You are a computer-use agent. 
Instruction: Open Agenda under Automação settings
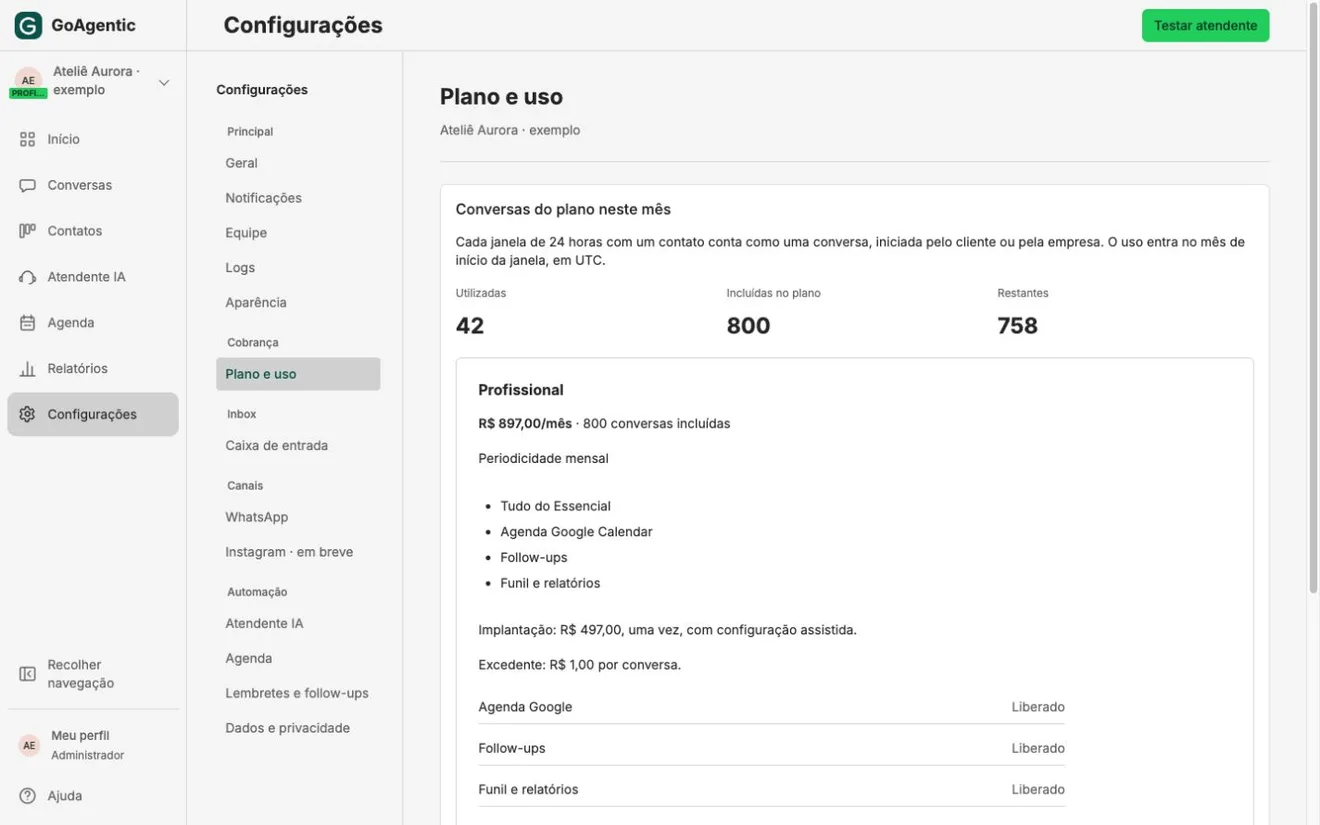298,658
